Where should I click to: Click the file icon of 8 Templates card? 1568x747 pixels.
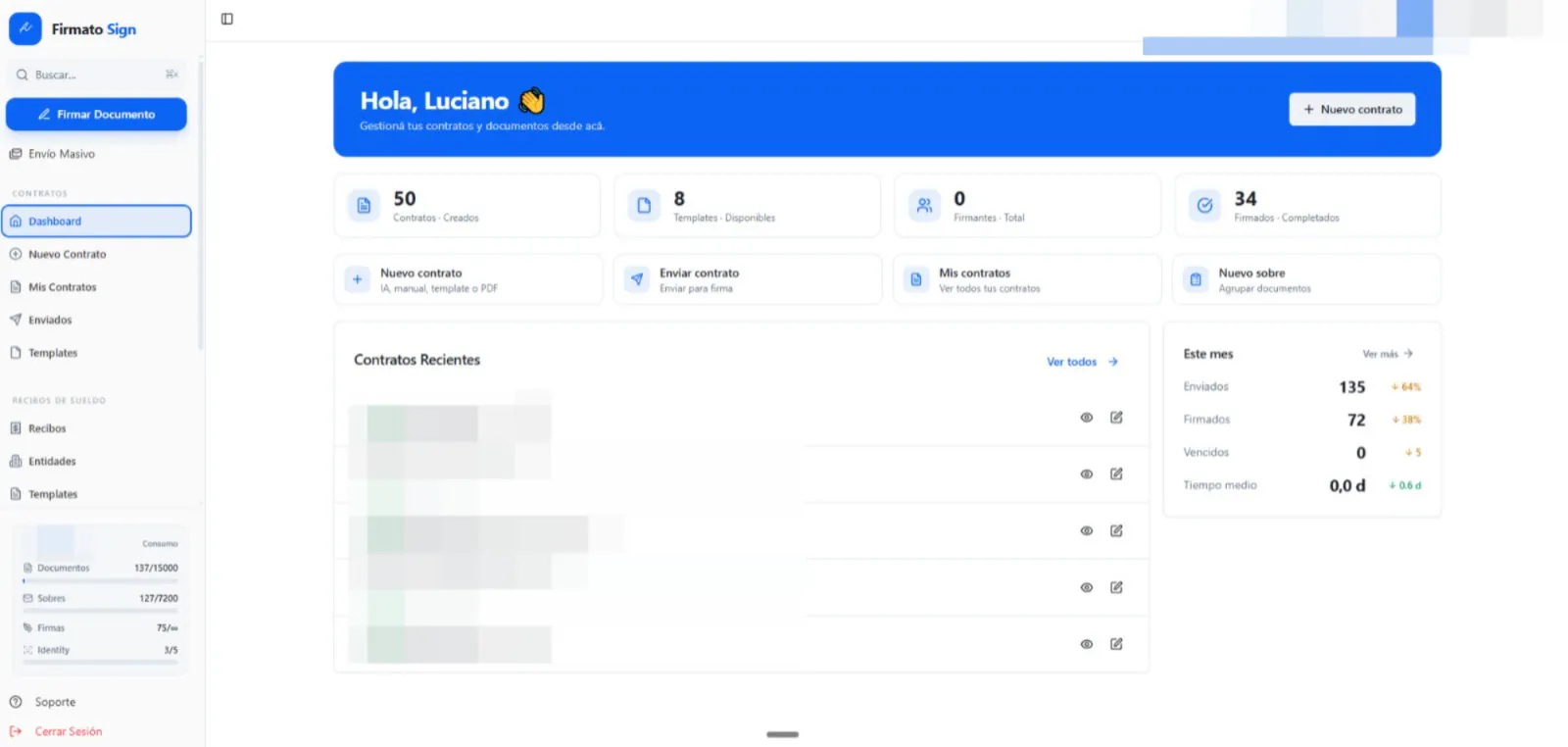coord(644,206)
